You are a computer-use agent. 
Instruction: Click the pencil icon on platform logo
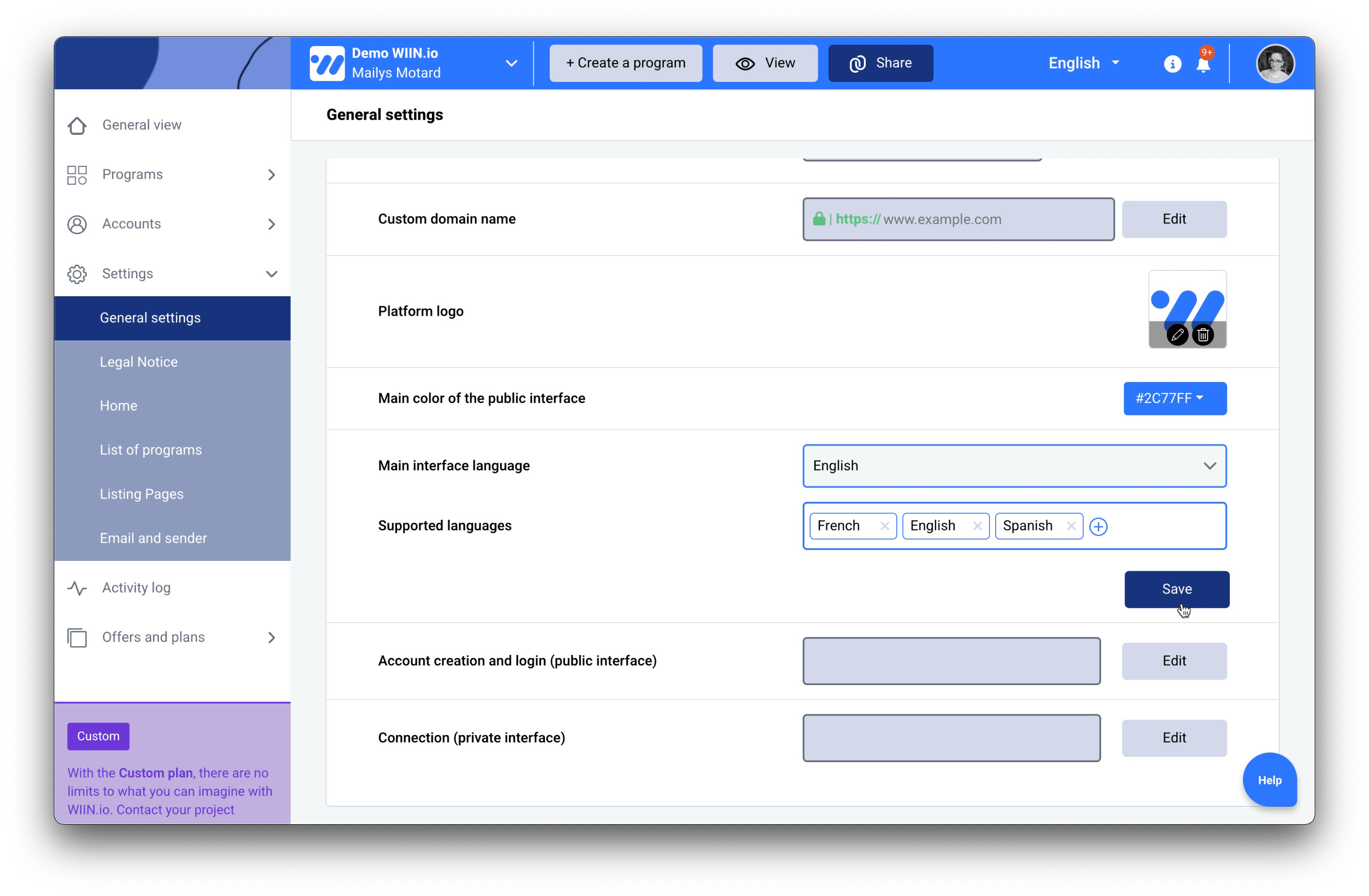(x=1177, y=335)
